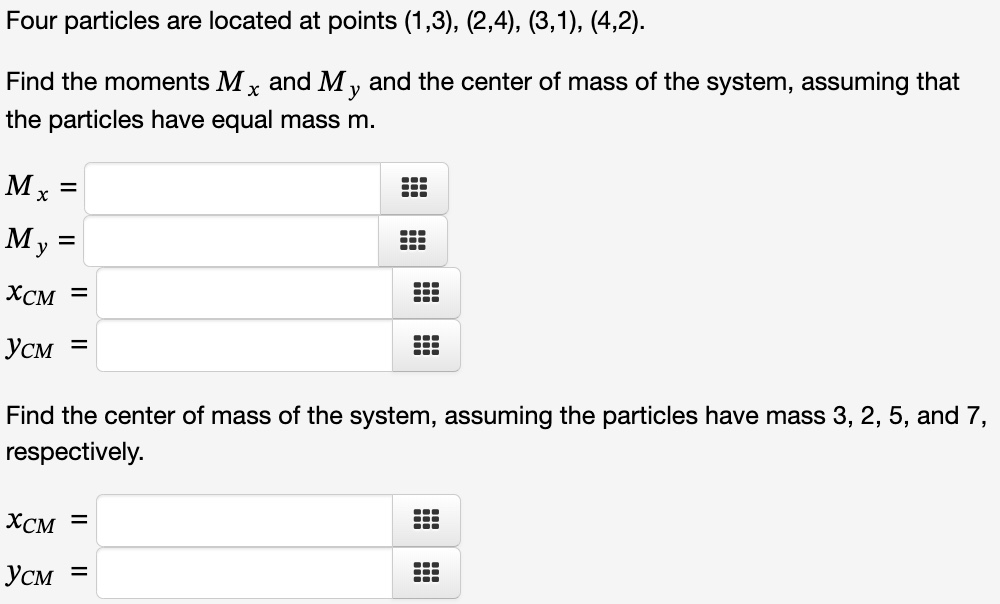
Task: Click the answer field after Mx equals sign
Action: 230,188
